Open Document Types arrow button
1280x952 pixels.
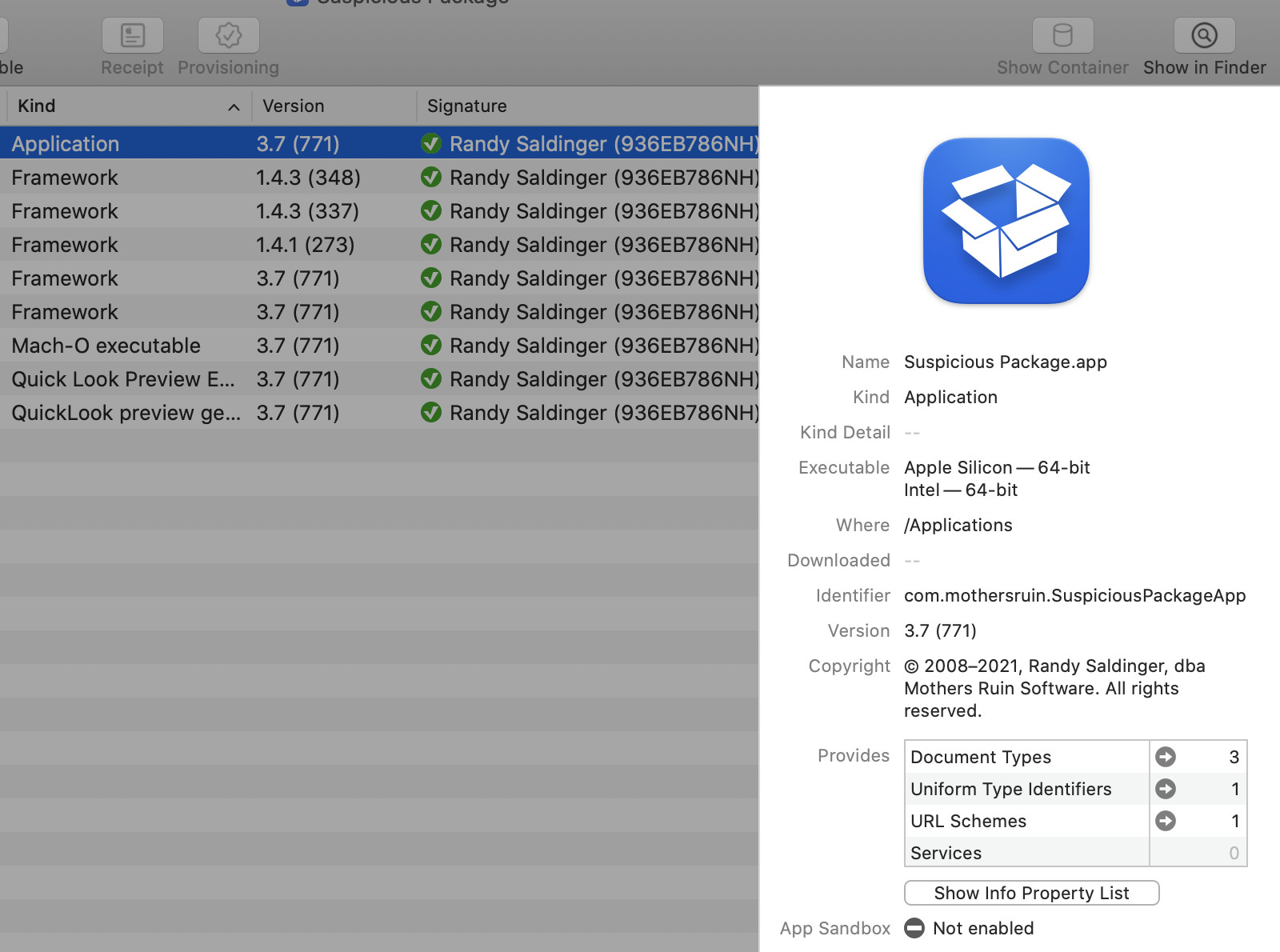point(1166,757)
